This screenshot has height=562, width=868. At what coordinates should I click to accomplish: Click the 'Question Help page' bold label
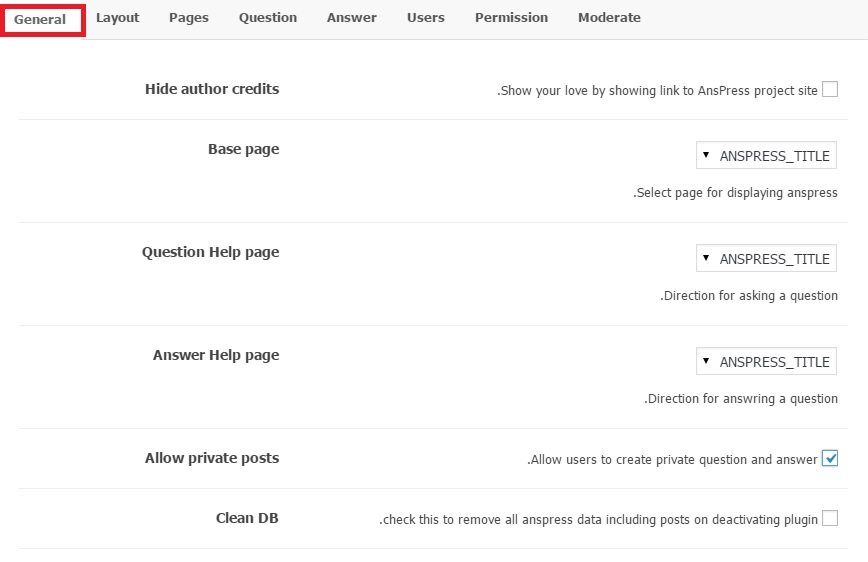[210, 252]
